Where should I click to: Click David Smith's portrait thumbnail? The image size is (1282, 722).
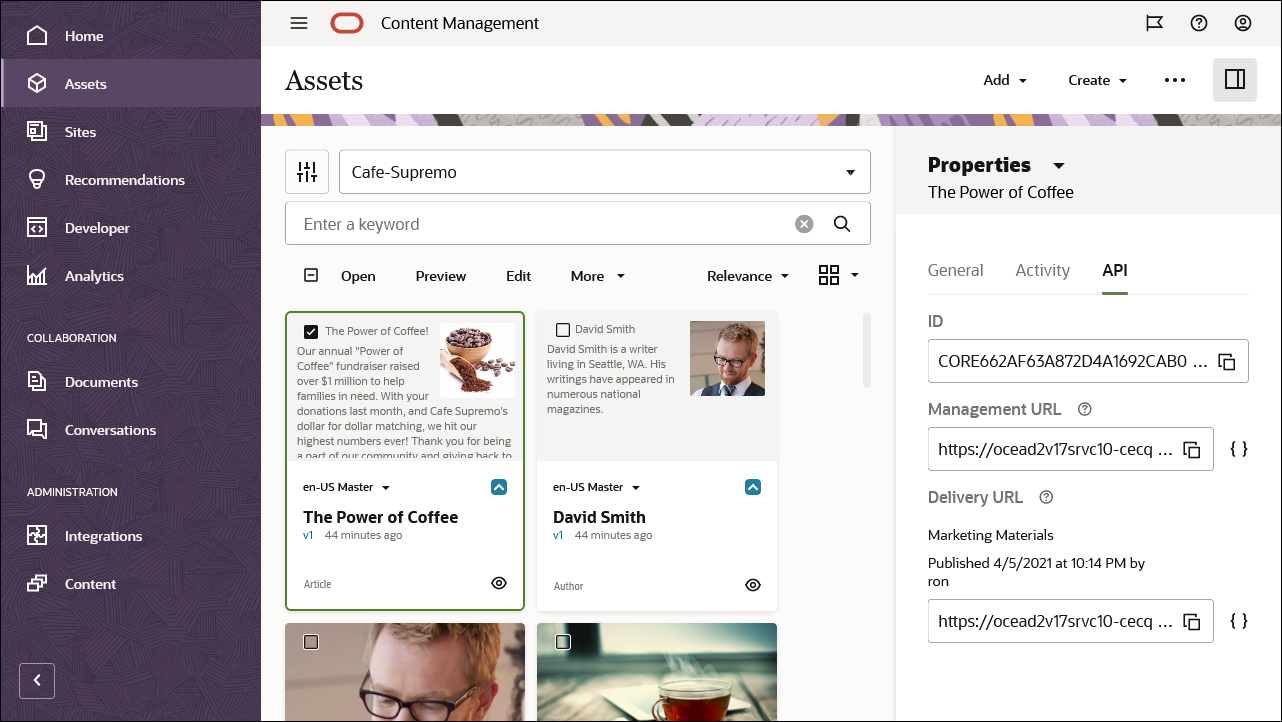727,359
